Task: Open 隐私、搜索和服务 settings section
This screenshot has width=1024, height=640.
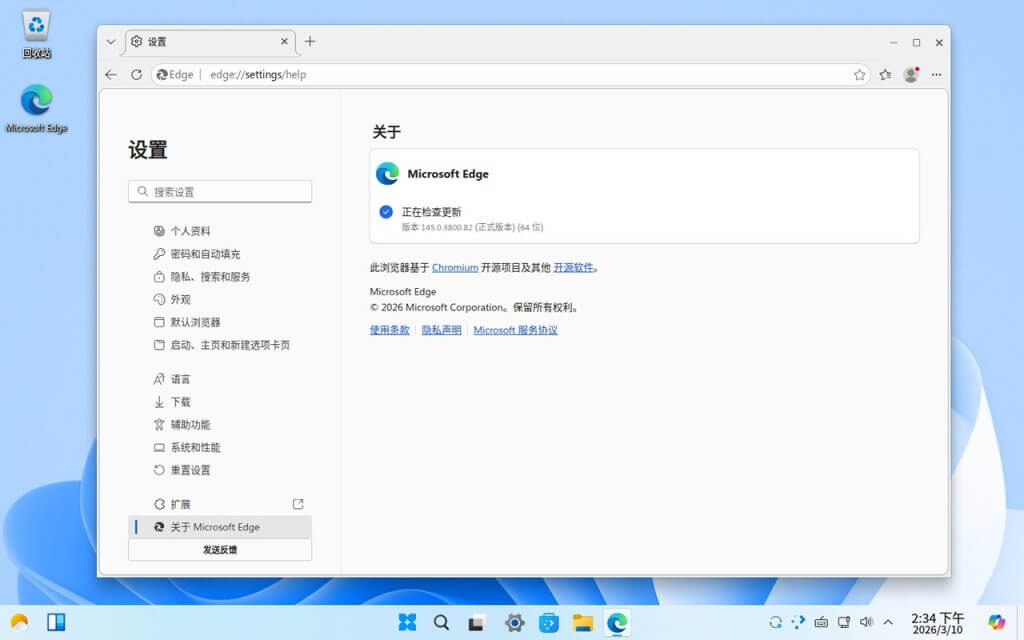Action: [220, 276]
